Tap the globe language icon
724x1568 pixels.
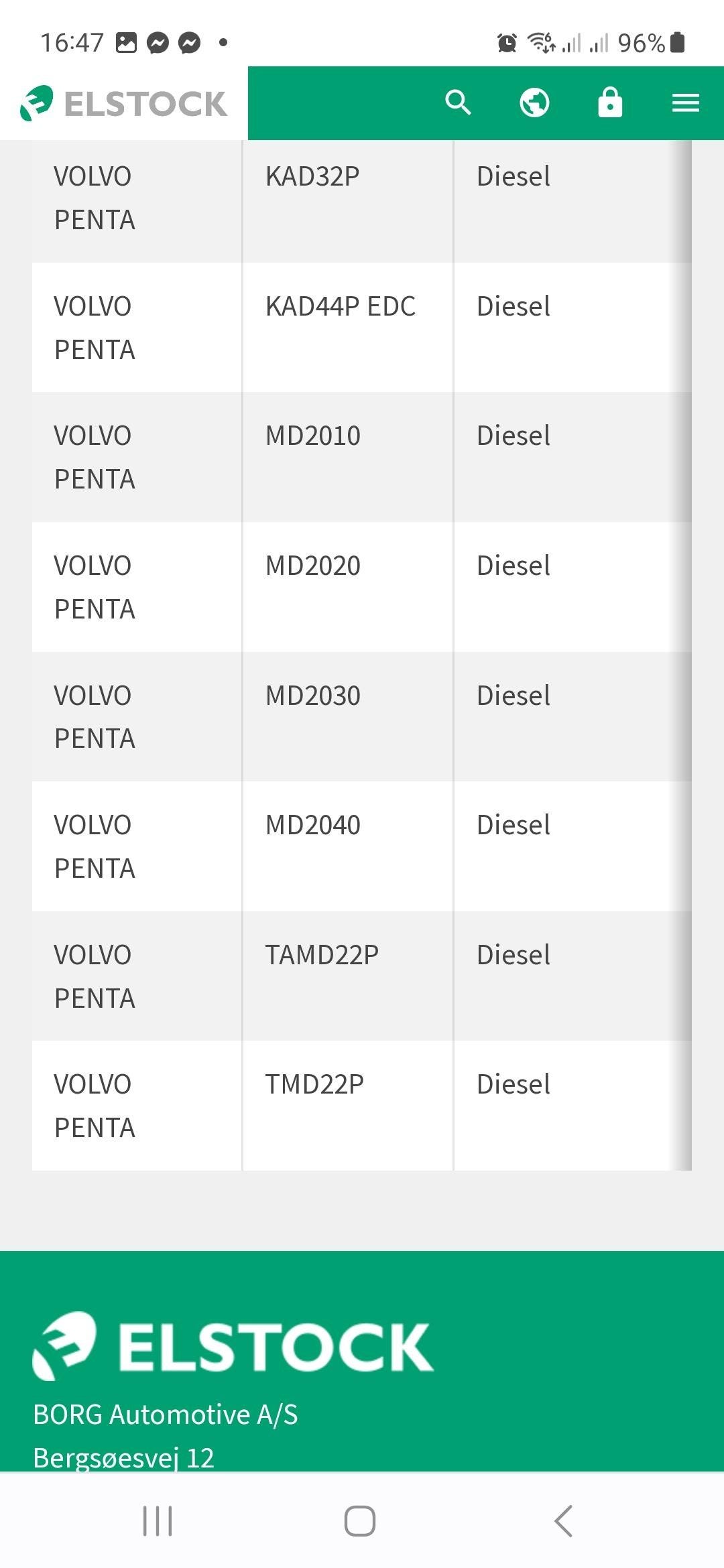tap(534, 103)
